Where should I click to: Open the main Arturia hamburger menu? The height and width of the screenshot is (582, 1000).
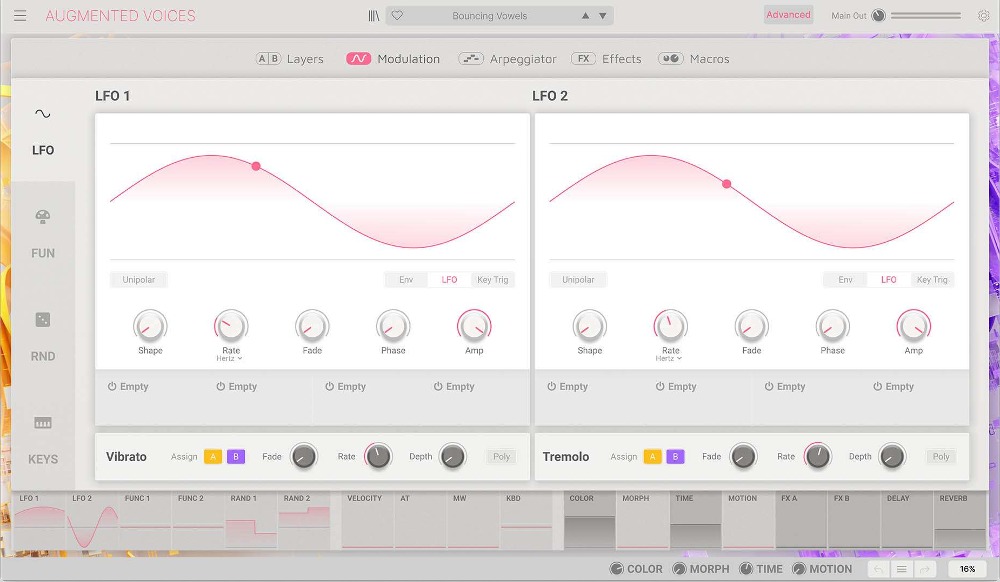pos(20,15)
